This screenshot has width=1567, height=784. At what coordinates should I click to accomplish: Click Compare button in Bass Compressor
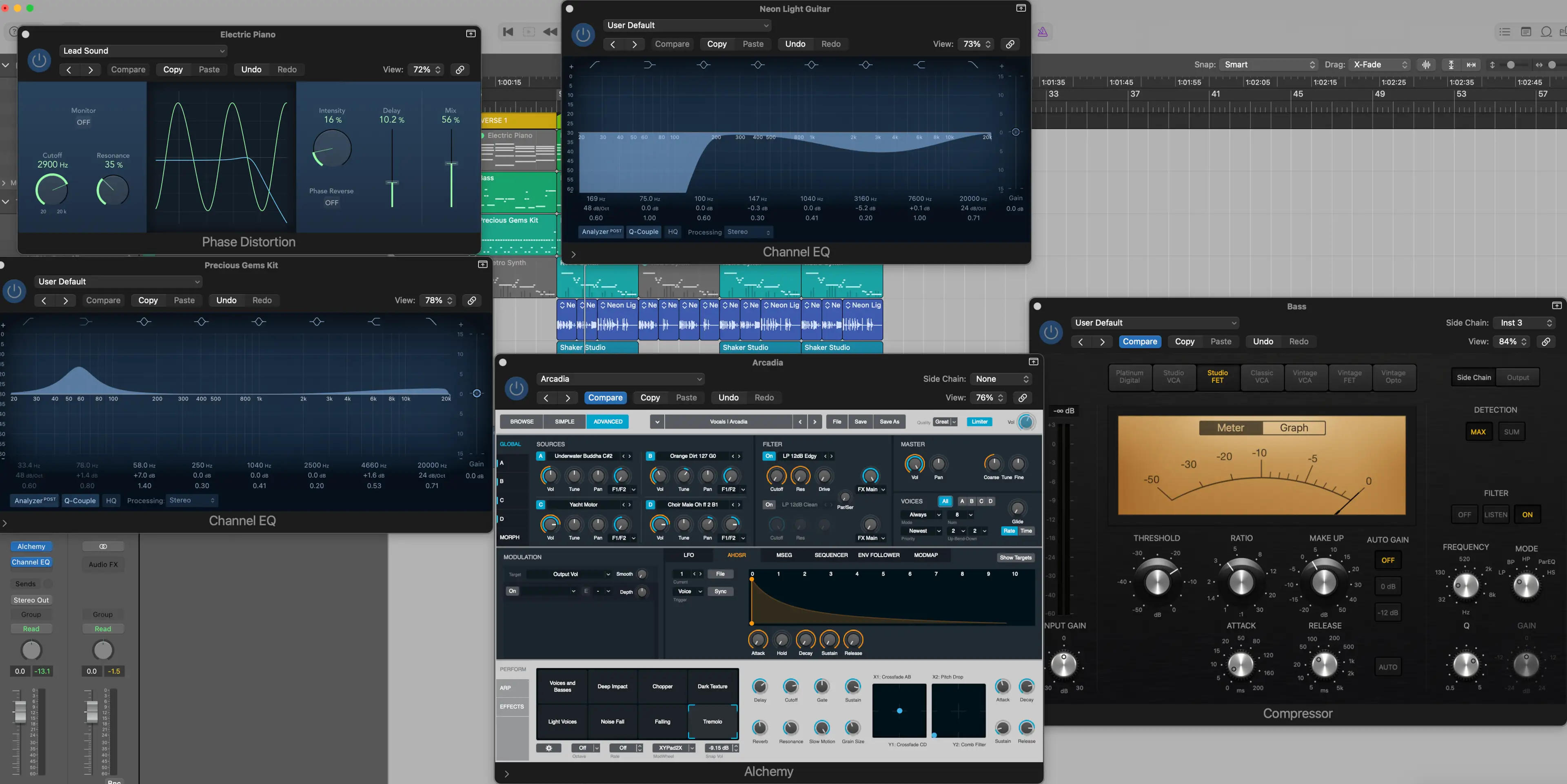coord(1140,342)
